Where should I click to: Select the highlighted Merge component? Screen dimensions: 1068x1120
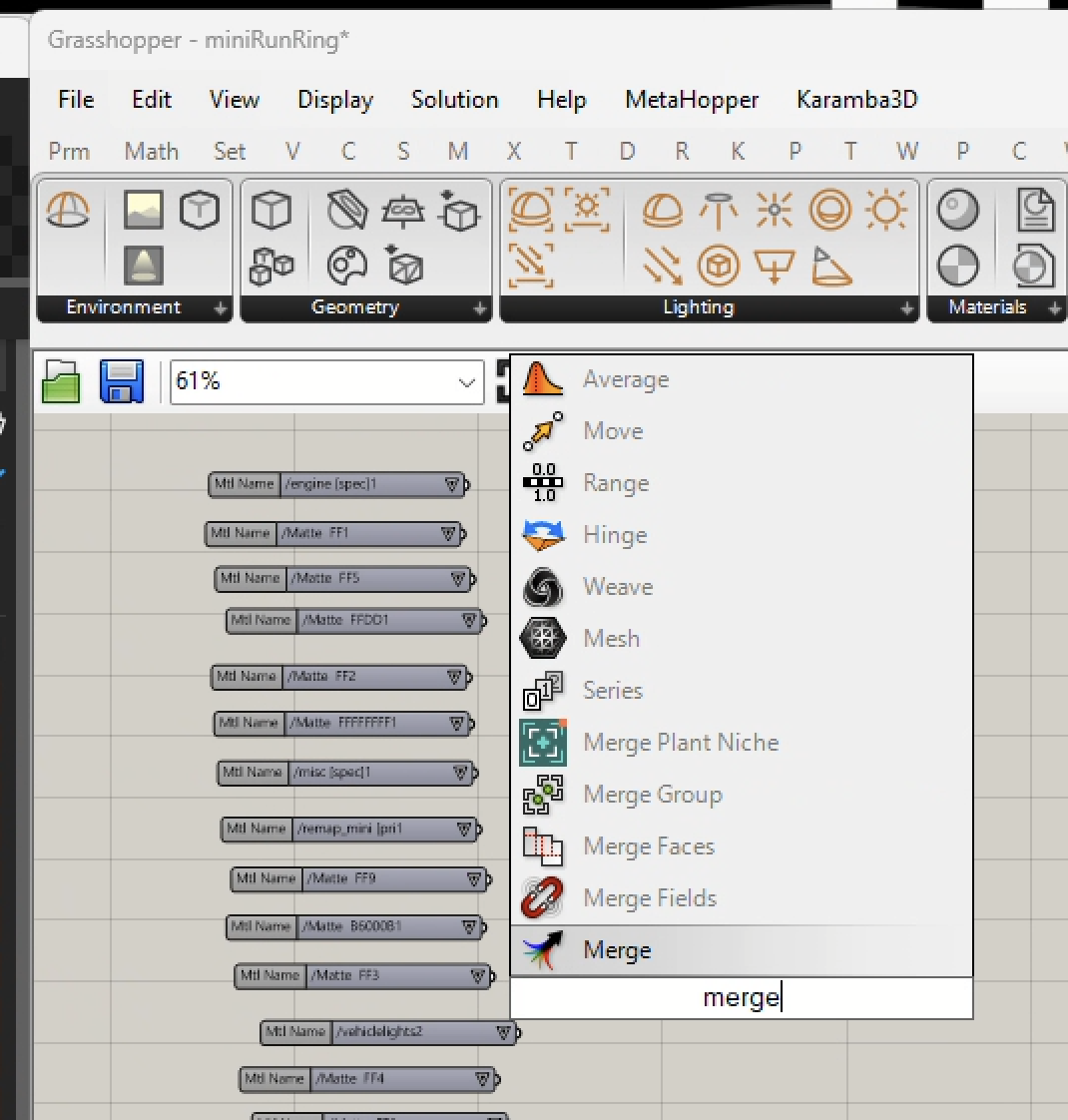[x=742, y=950]
